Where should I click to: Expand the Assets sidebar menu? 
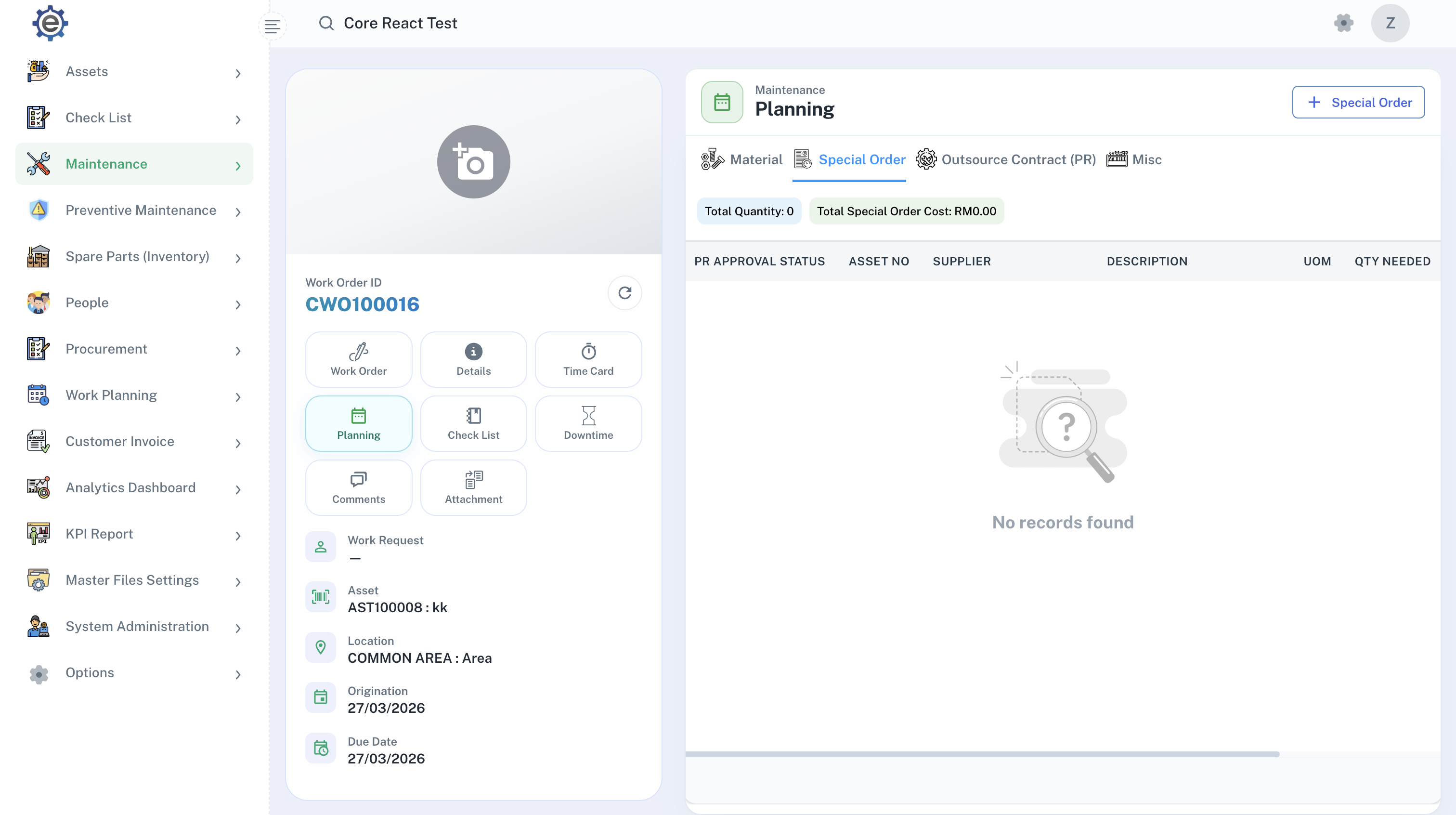click(134, 72)
